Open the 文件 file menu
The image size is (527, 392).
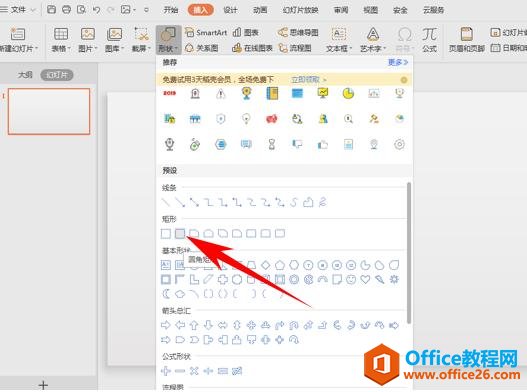click(18, 9)
